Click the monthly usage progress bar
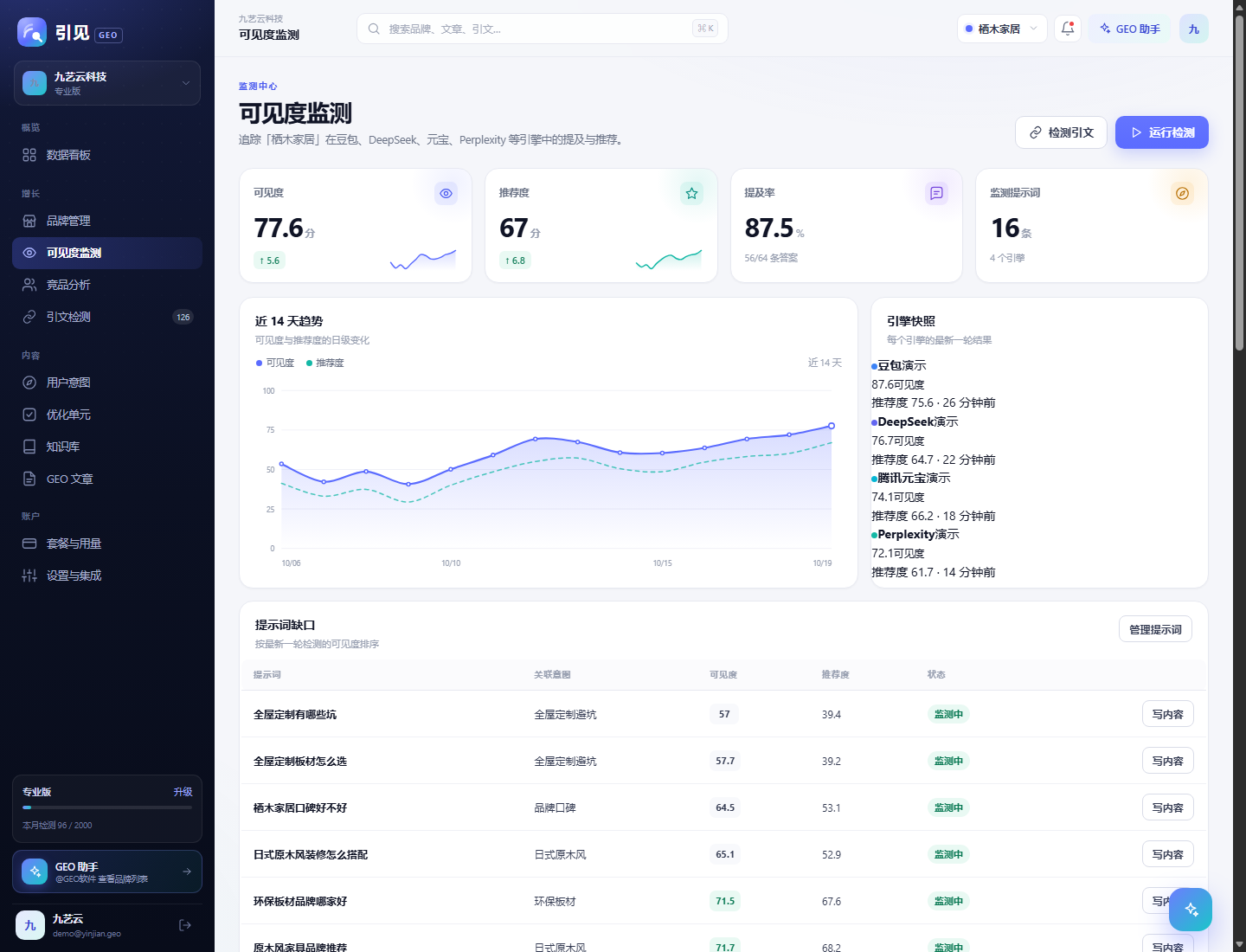 click(x=107, y=807)
